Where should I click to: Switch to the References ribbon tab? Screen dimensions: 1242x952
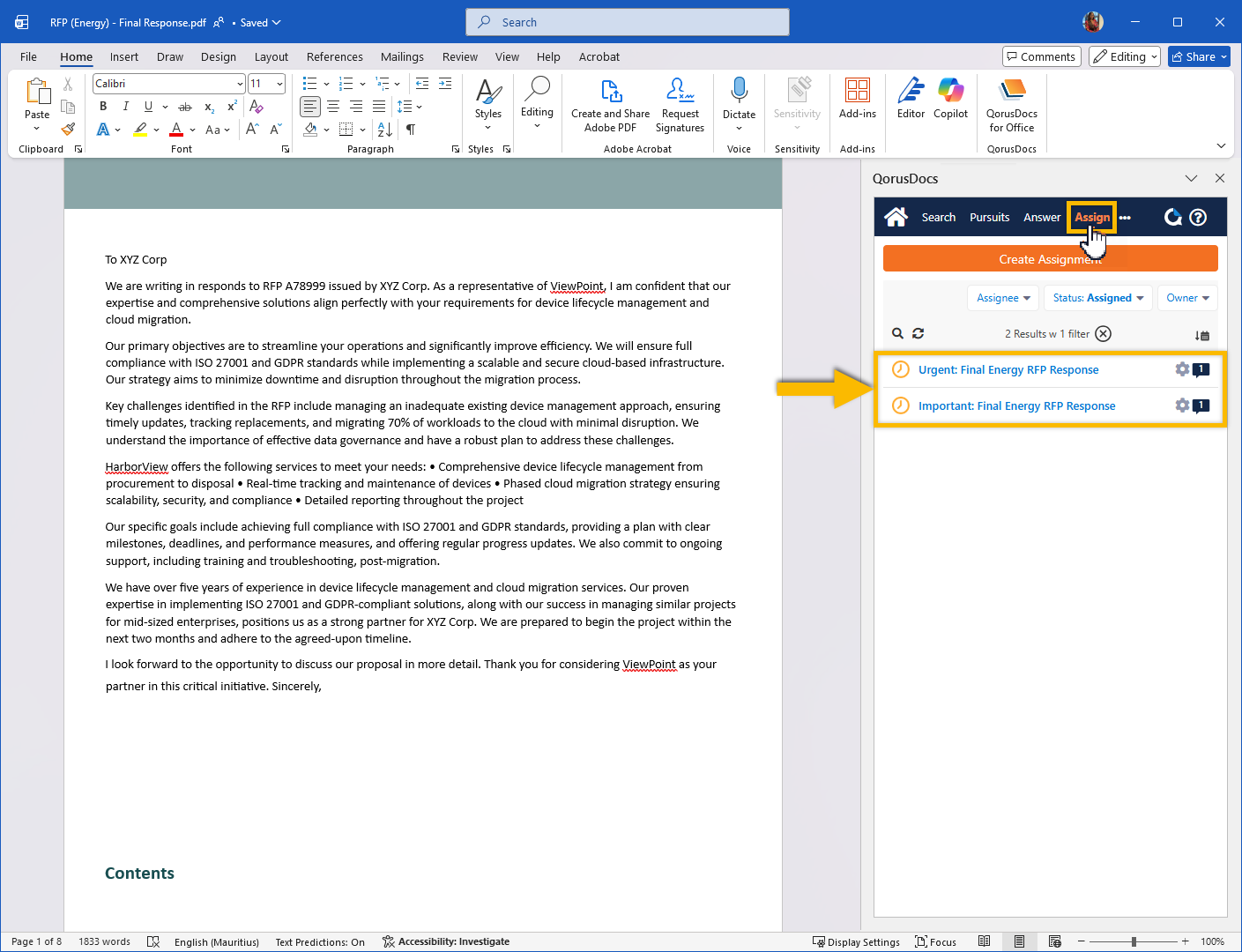334,56
